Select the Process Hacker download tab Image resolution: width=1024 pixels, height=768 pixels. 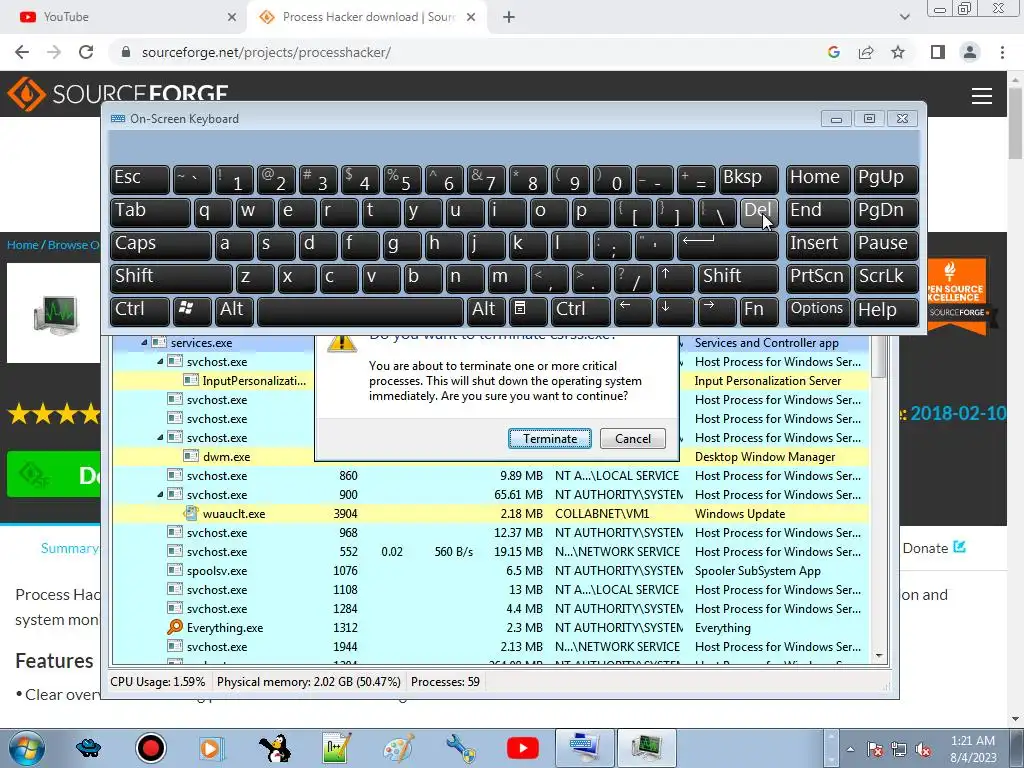coord(366,17)
